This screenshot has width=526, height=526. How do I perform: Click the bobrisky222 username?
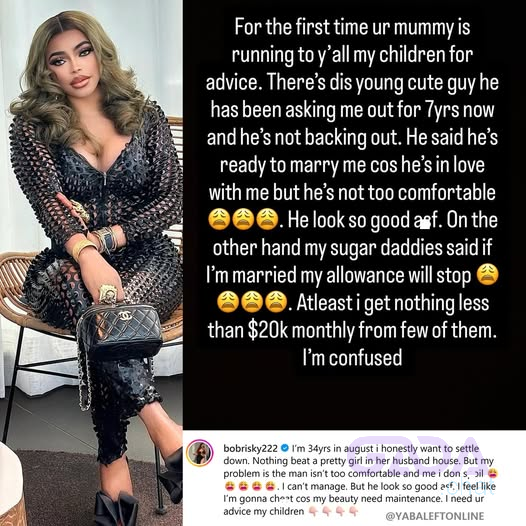pos(250,449)
